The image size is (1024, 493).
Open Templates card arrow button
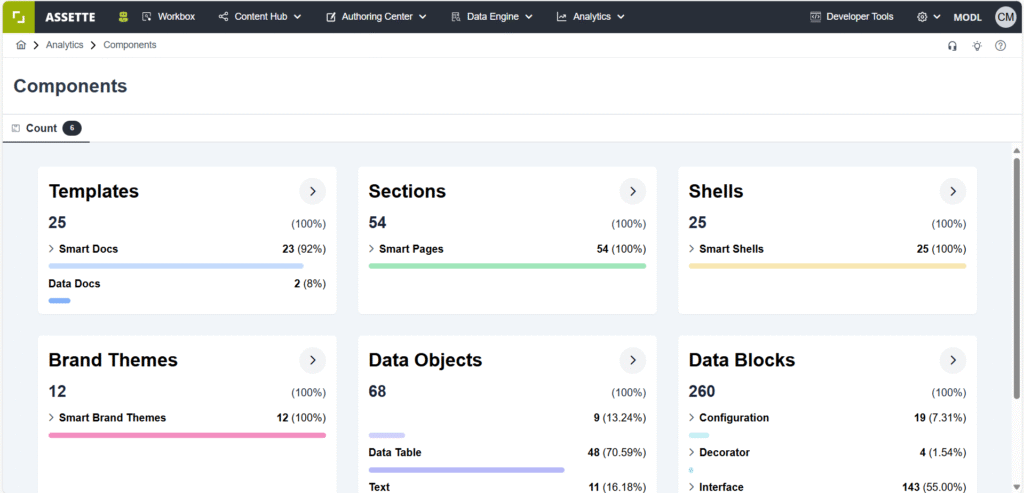tap(313, 191)
